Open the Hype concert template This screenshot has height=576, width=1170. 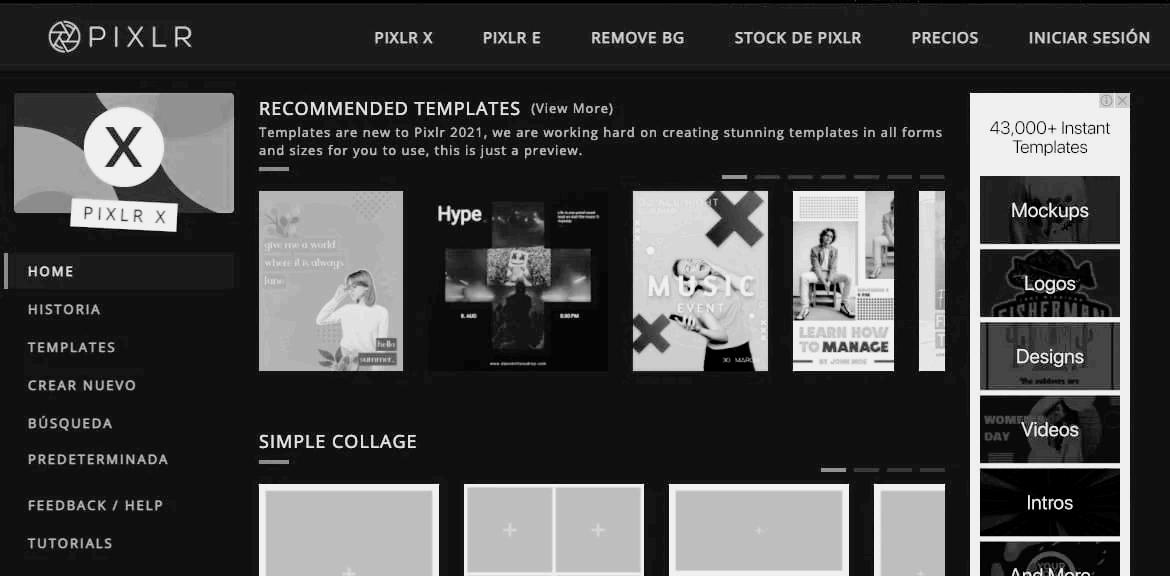point(519,281)
